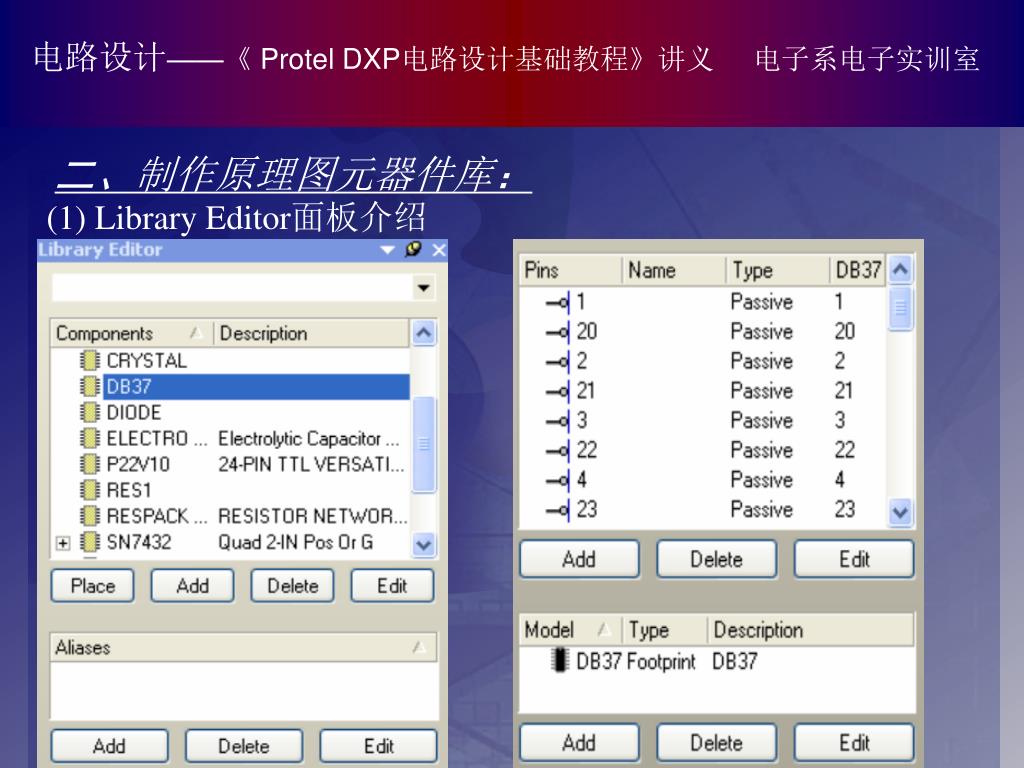Image resolution: width=1024 pixels, height=768 pixels.
Task: Click Delete button under Pins list
Action: pyautogui.click(x=716, y=559)
